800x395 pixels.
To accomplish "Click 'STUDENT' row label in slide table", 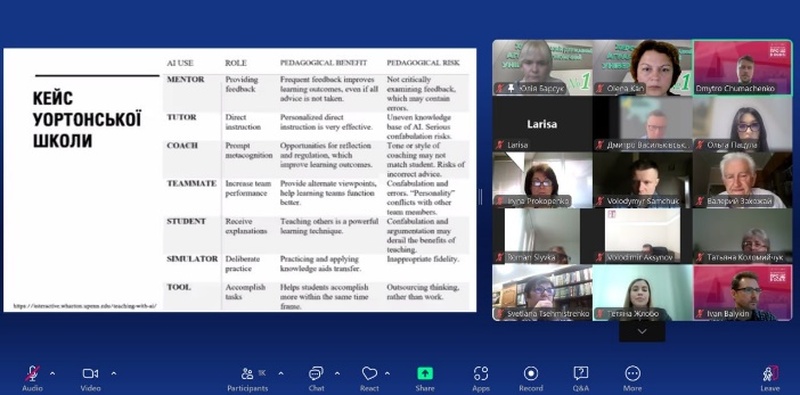I will [186, 221].
